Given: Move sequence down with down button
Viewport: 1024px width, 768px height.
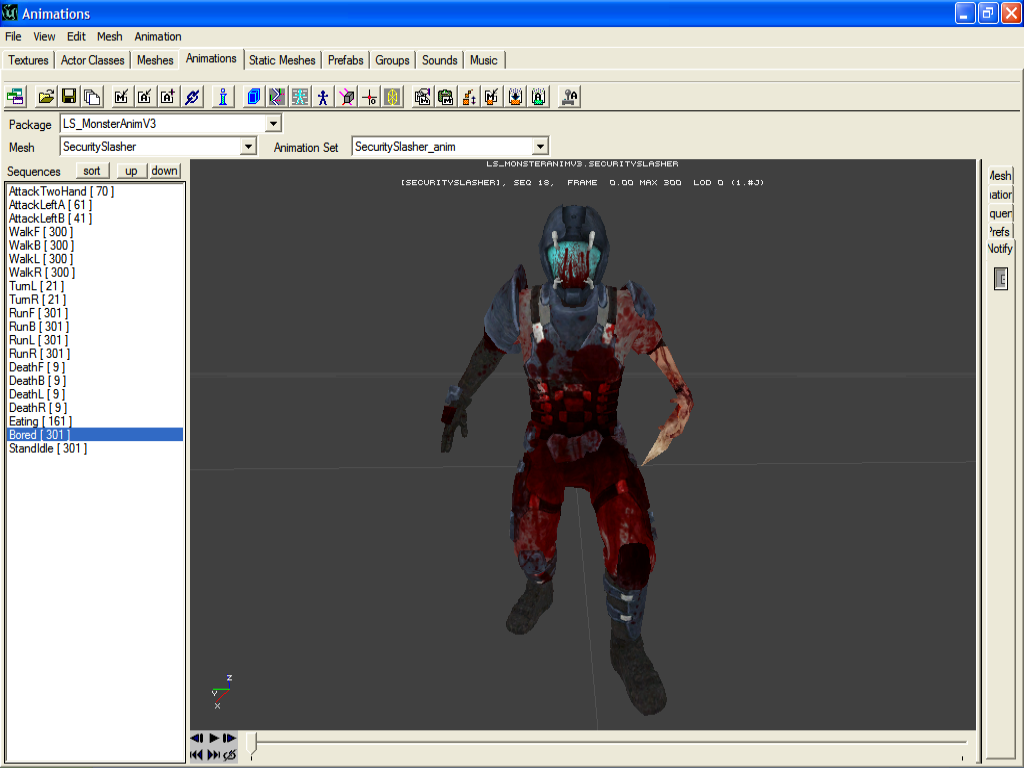Looking at the screenshot, I should [x=164, y=171].
